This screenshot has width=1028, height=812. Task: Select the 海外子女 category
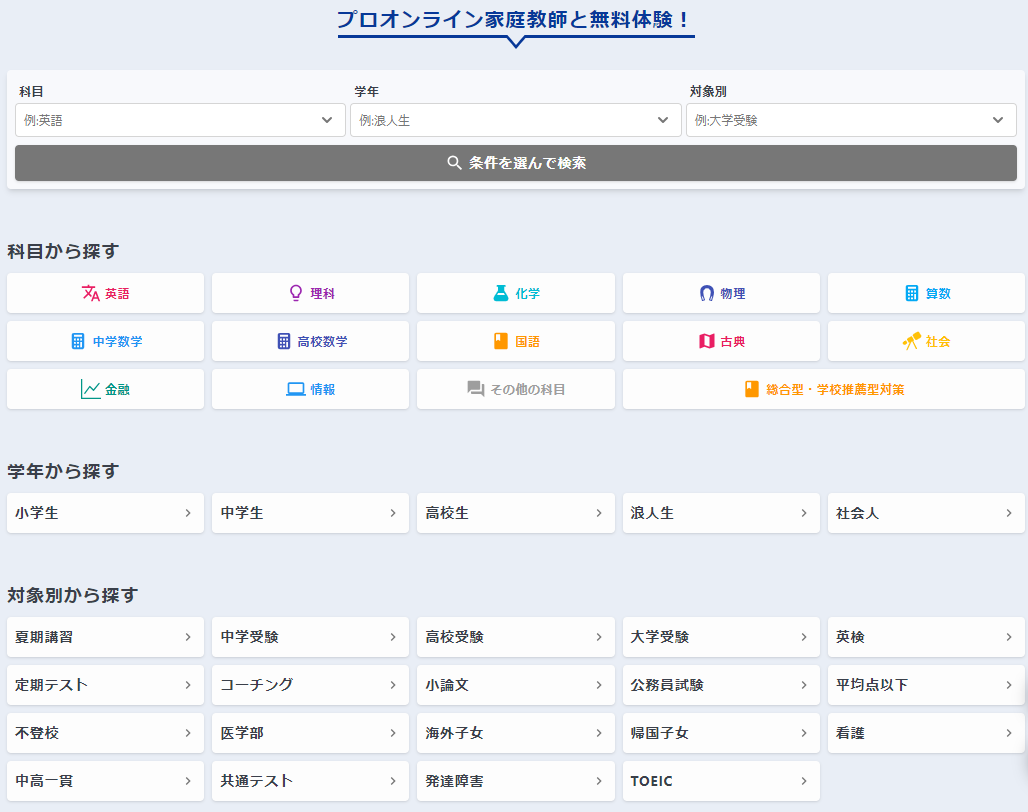515,733
